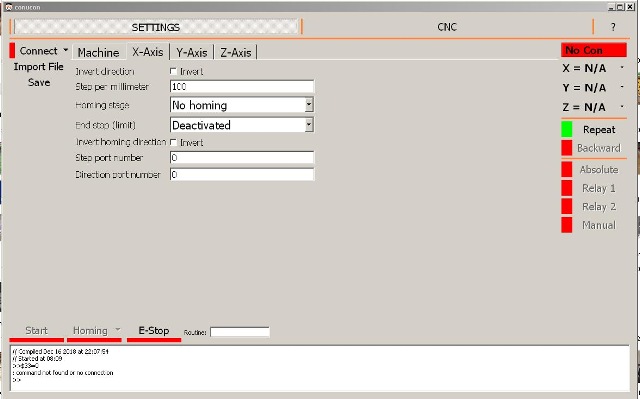Minimize the conucon window
Screen dimensions: 640x399
click(x=612, y=7)
